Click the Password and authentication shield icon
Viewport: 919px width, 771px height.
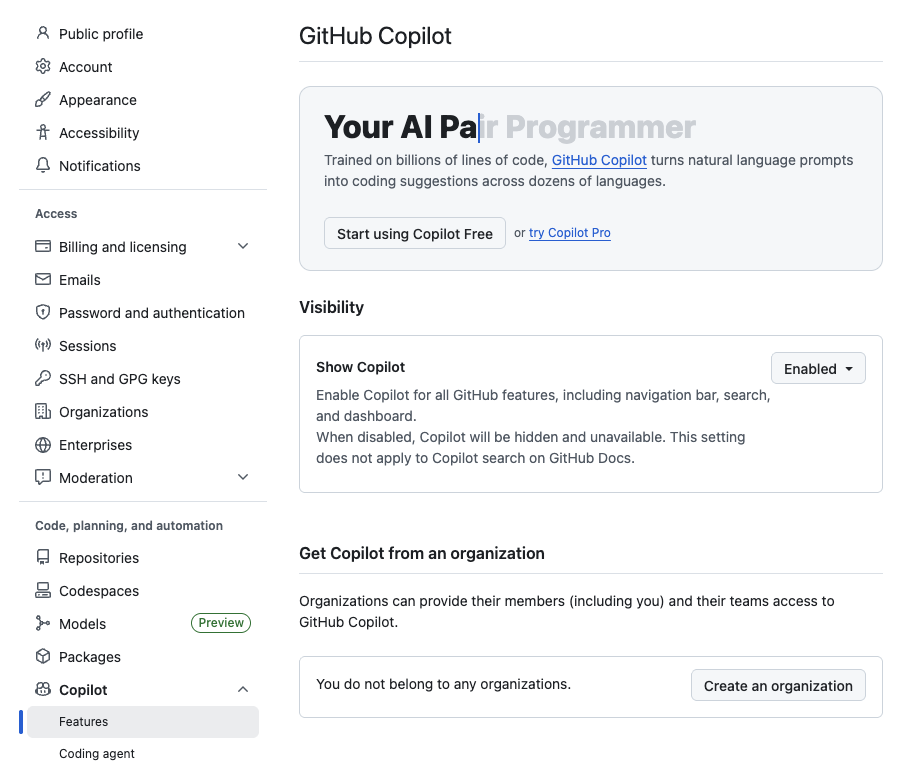[x=43, y=313]
